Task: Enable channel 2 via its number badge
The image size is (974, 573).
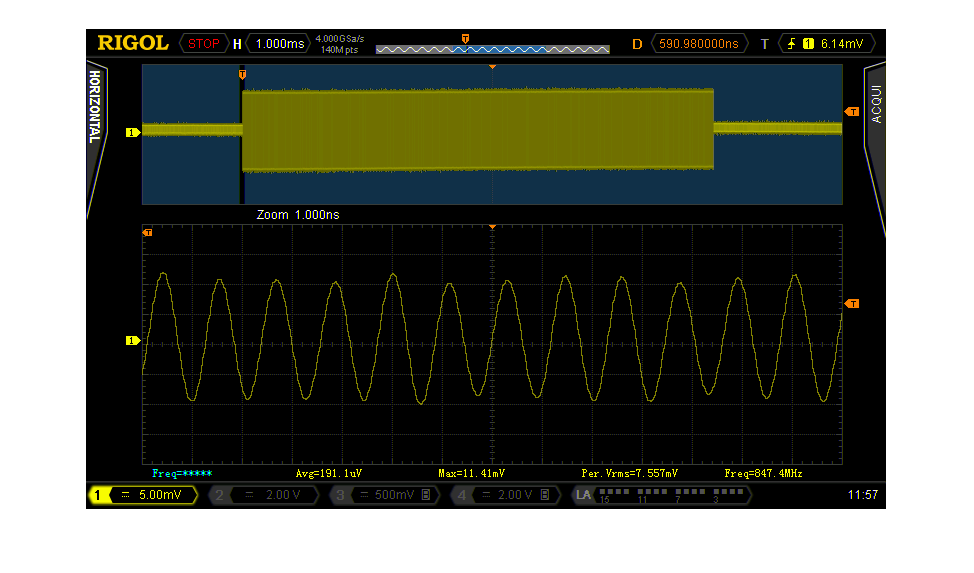Action: coord(219,495)
